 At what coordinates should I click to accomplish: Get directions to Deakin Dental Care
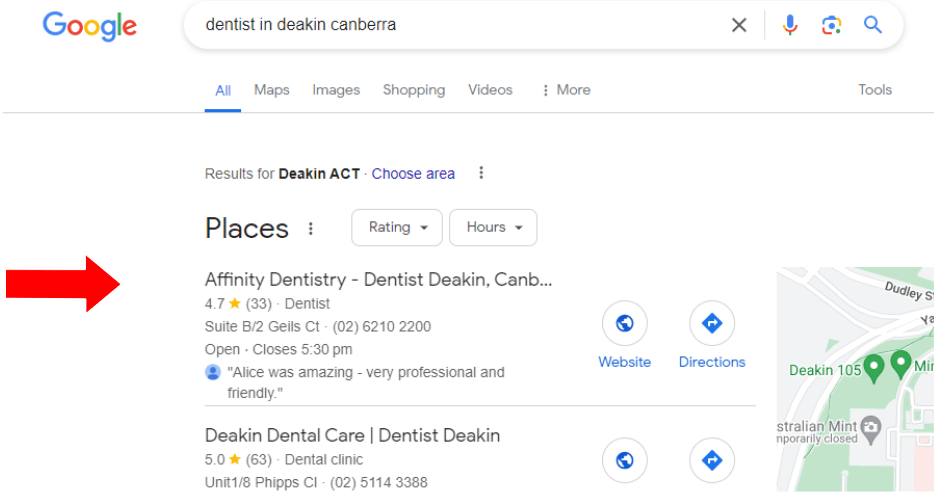[712, 460]
